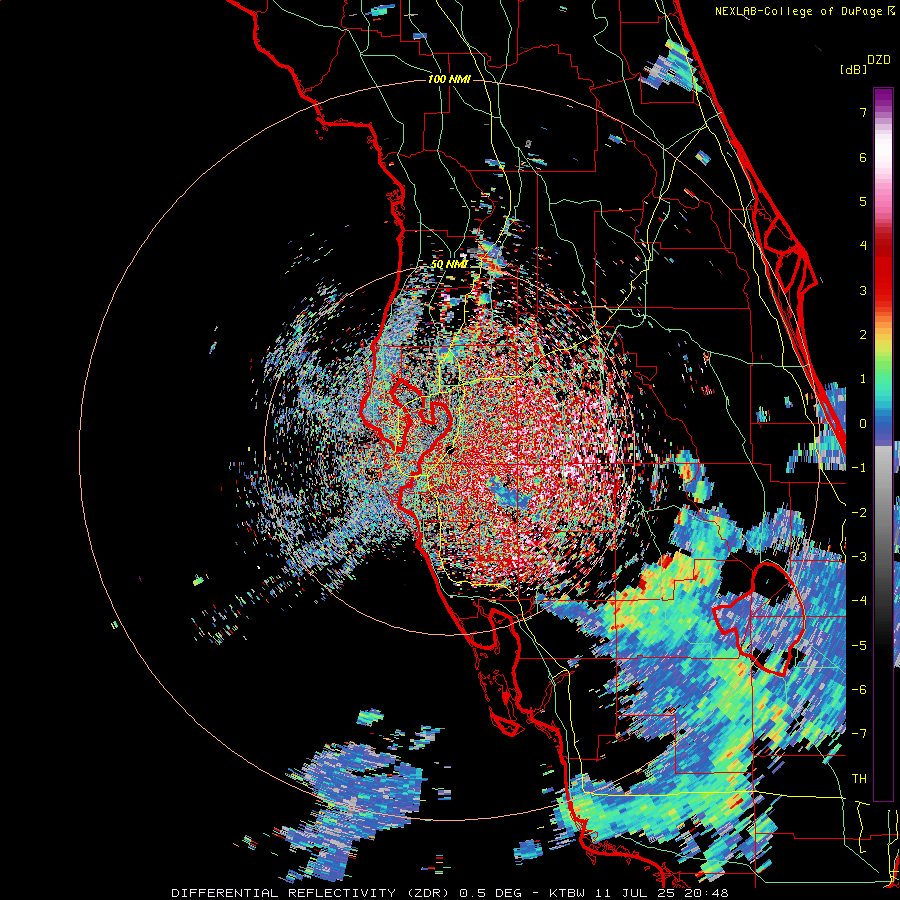Click the 5 value on color scale
900x900 pixels.
[863, 201]
